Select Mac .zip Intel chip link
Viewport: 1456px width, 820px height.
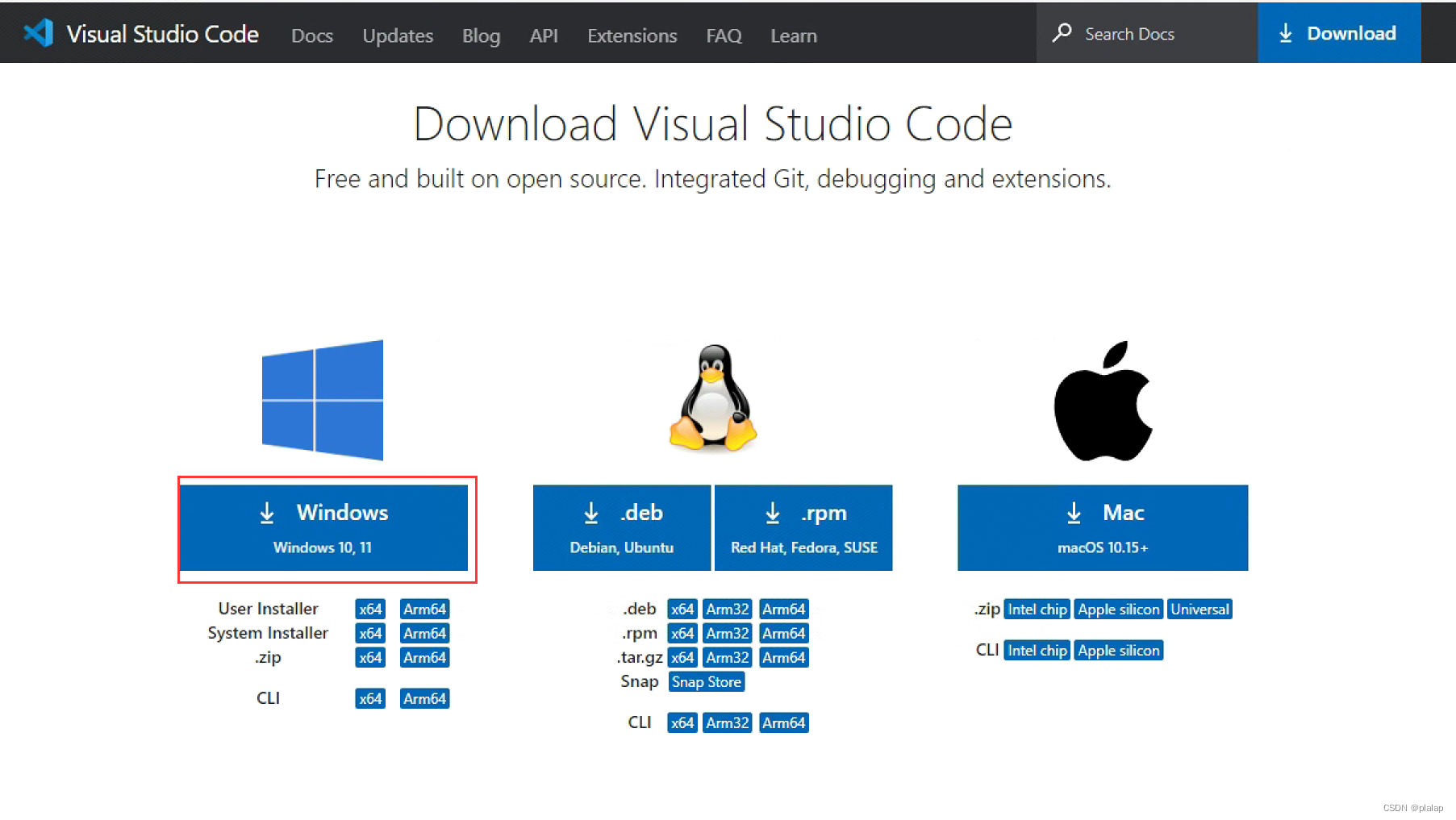click(1037, 609)
